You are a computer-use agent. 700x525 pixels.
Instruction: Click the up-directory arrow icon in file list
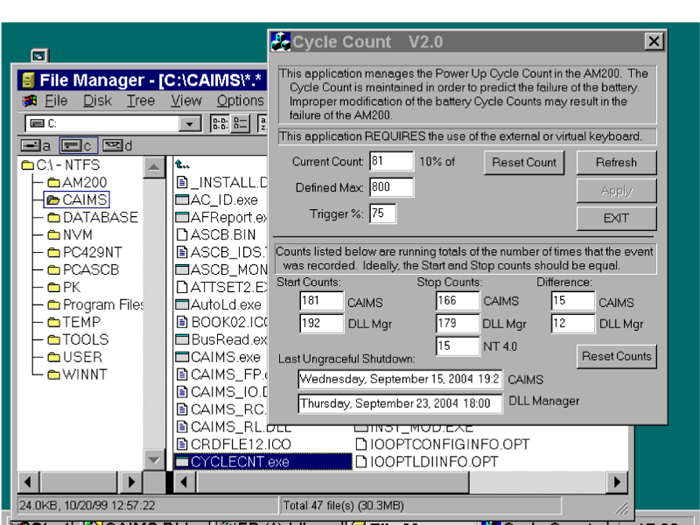181,164
